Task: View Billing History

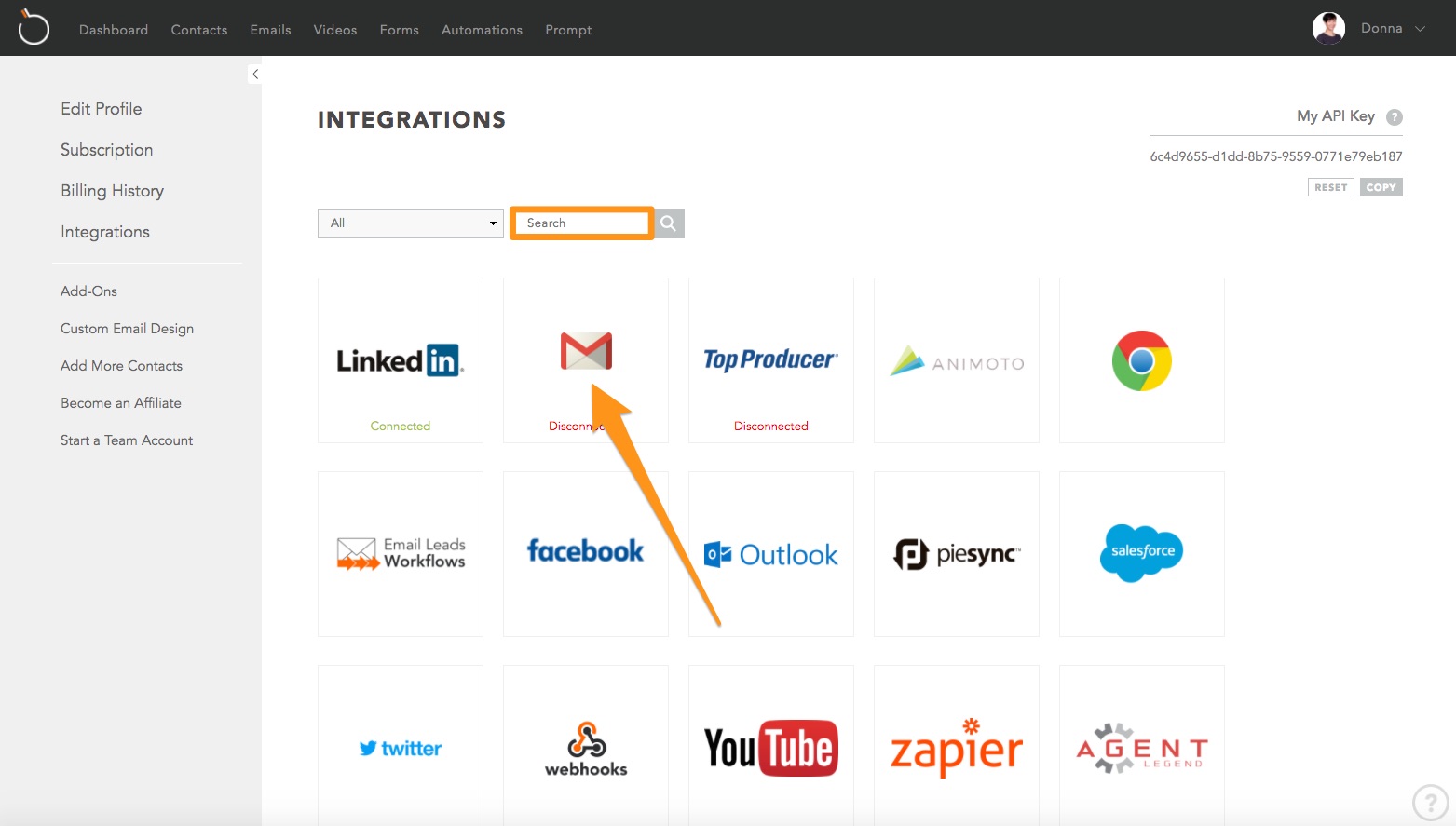Action: (x=113, y=191)
